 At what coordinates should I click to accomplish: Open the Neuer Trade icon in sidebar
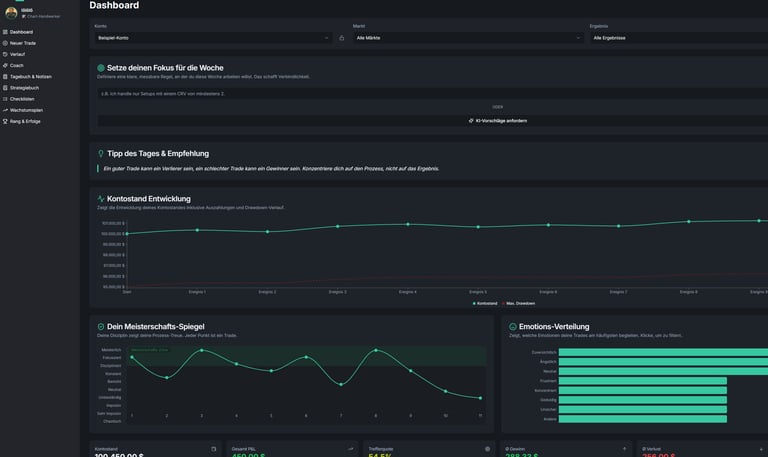(5, 43)
